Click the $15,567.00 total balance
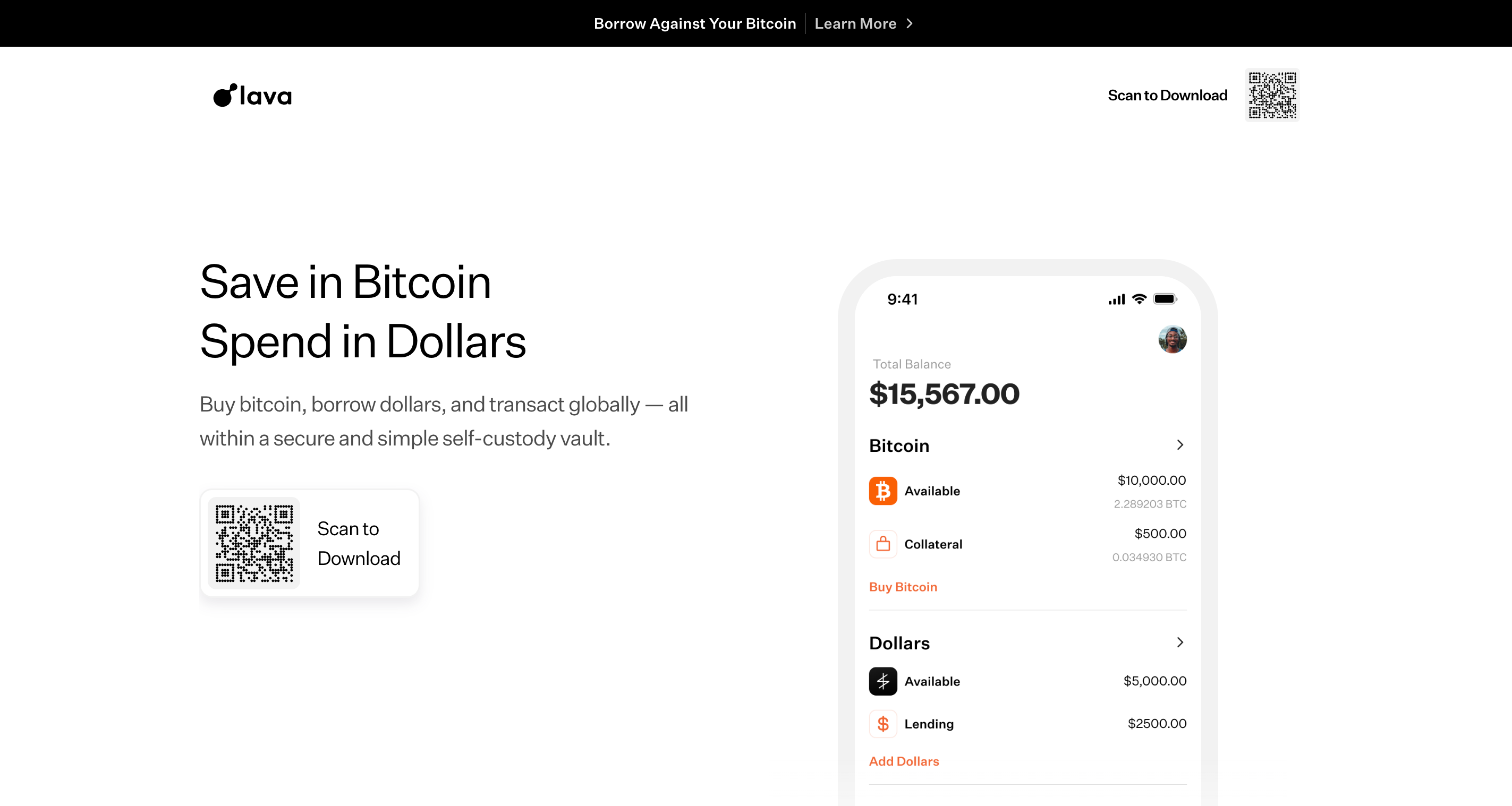 [945, 393]
